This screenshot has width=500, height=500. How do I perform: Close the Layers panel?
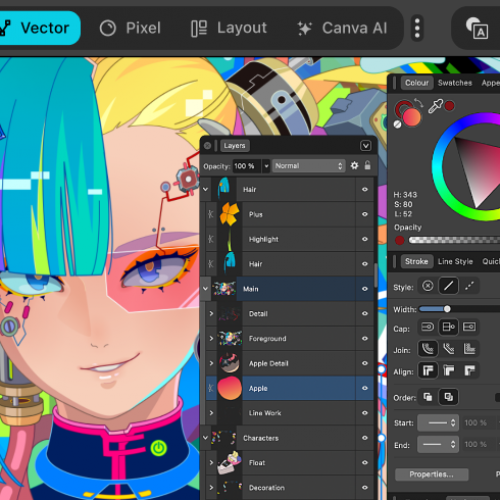[x=207, y=146]
